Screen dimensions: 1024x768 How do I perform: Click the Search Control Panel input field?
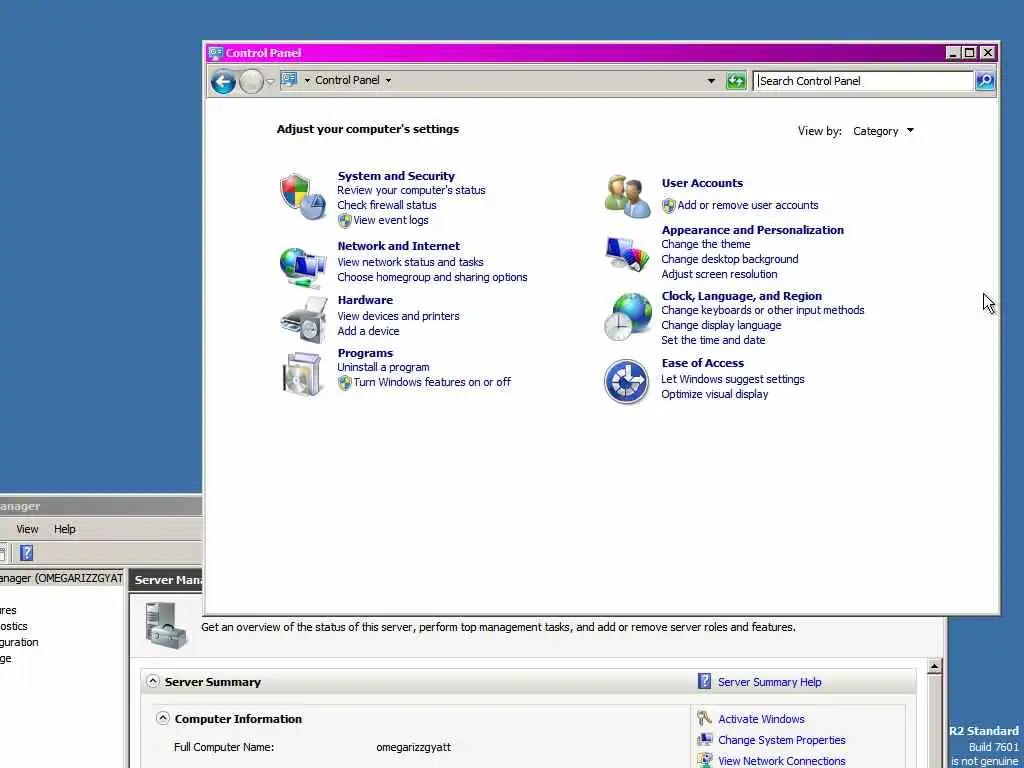863,81
